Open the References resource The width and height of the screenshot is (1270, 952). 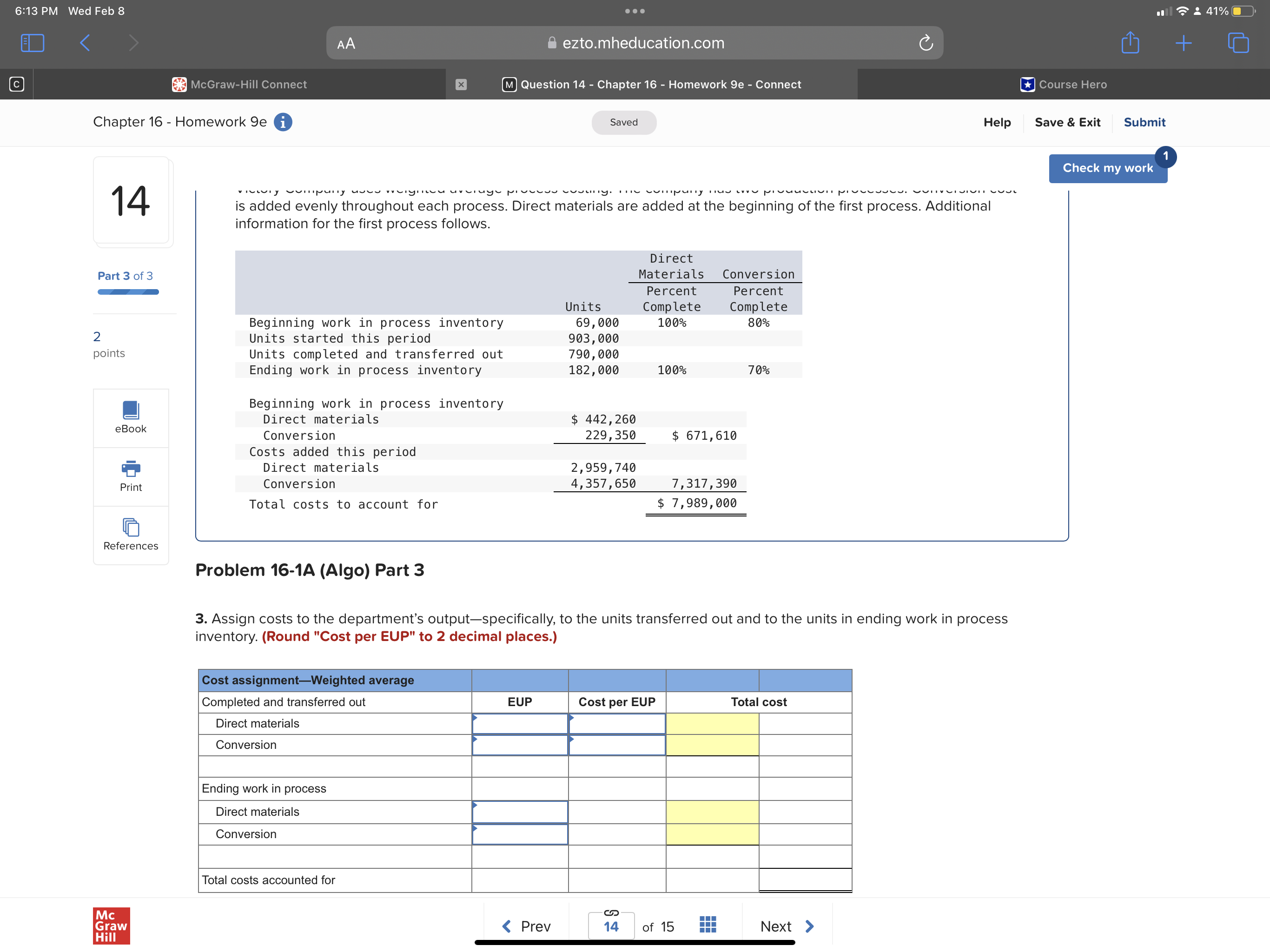[x=130, y=534]
